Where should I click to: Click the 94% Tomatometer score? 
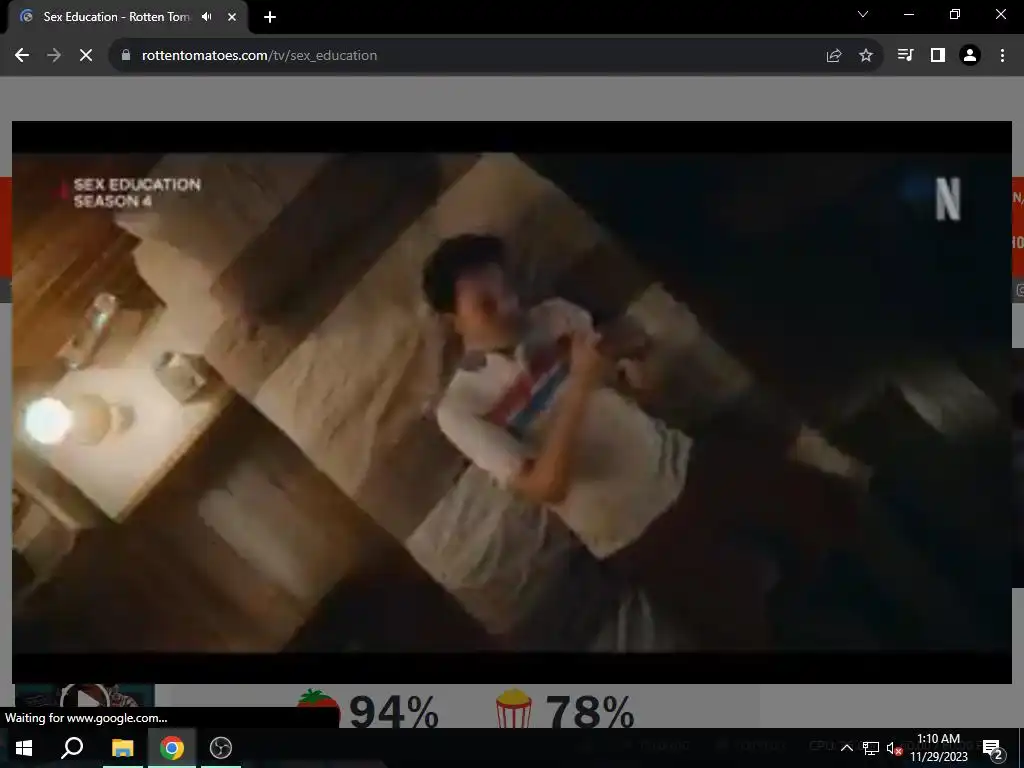pyautogui.click(x=393, y=711)
